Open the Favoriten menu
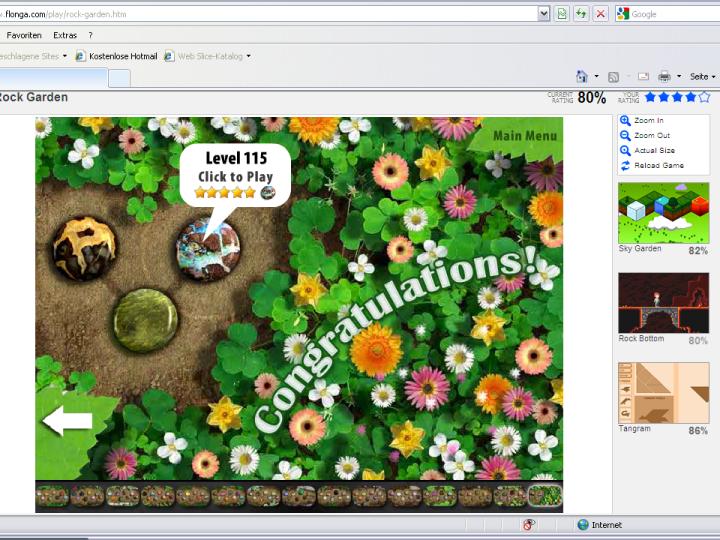 pyautogui.click(x=24, y=35)
